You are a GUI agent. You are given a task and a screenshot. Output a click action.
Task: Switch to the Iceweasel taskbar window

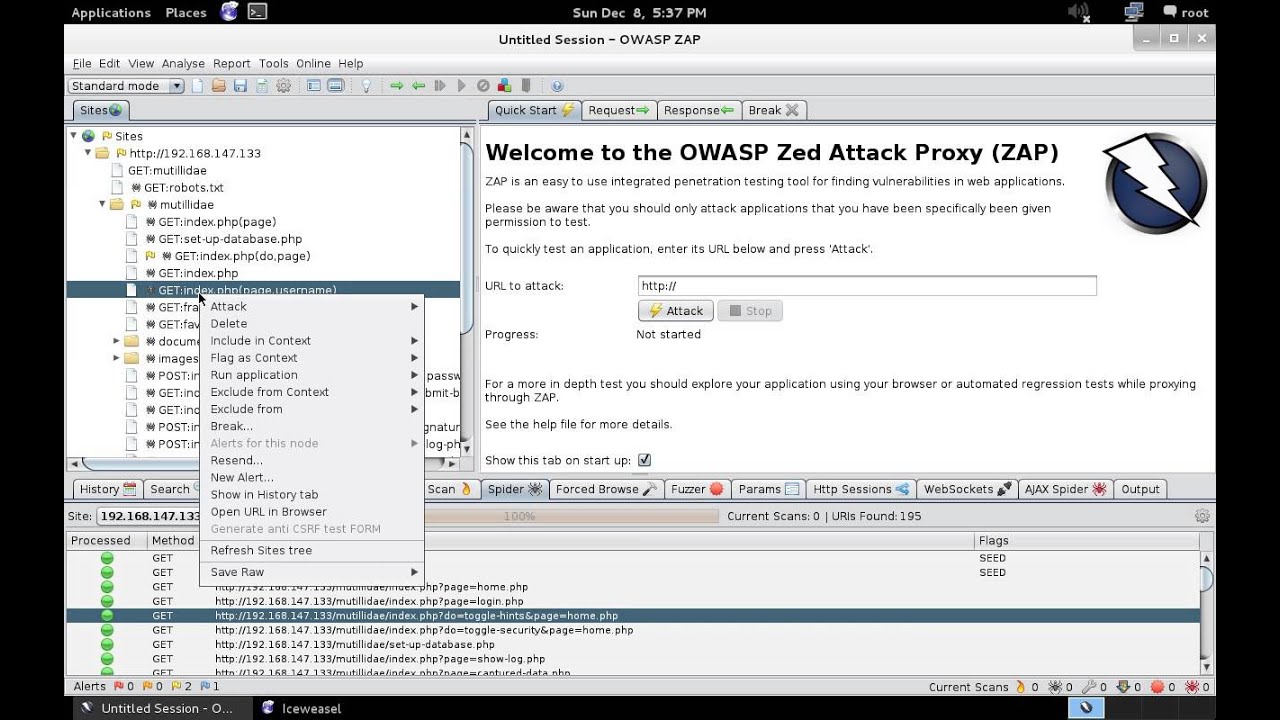tap(301, 708)
